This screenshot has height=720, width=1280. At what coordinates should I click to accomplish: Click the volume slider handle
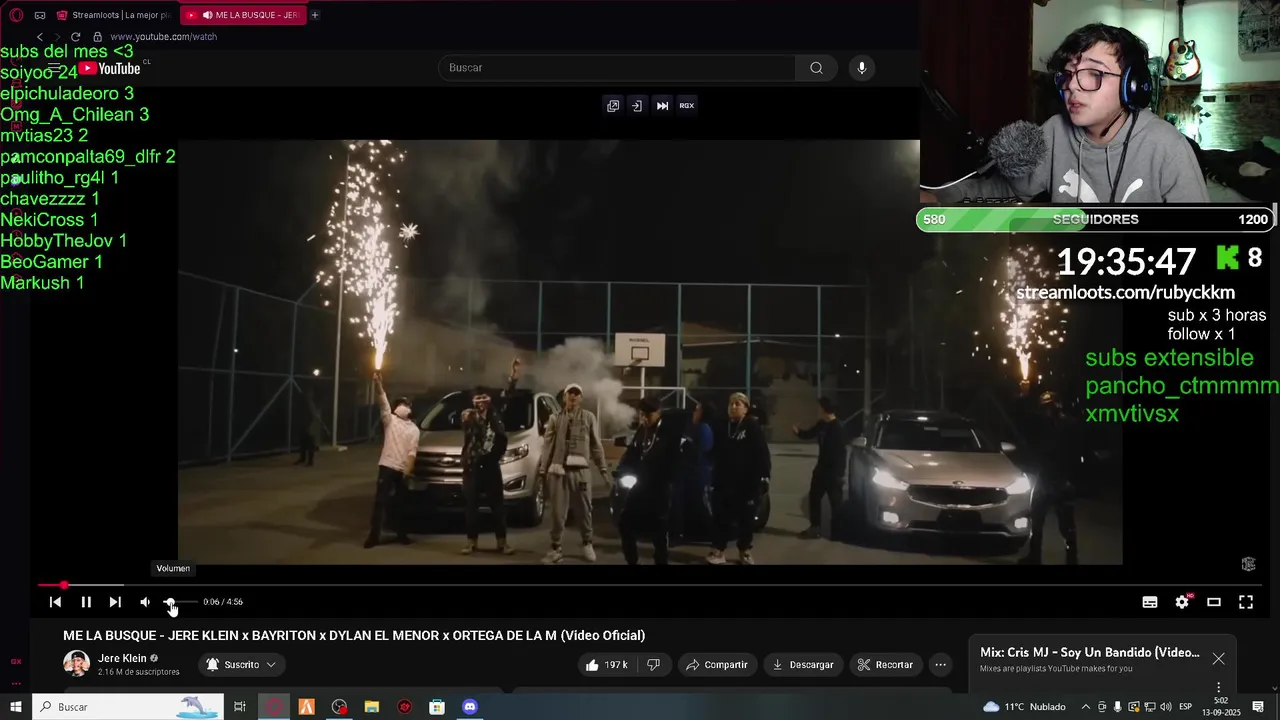point(169,602)
